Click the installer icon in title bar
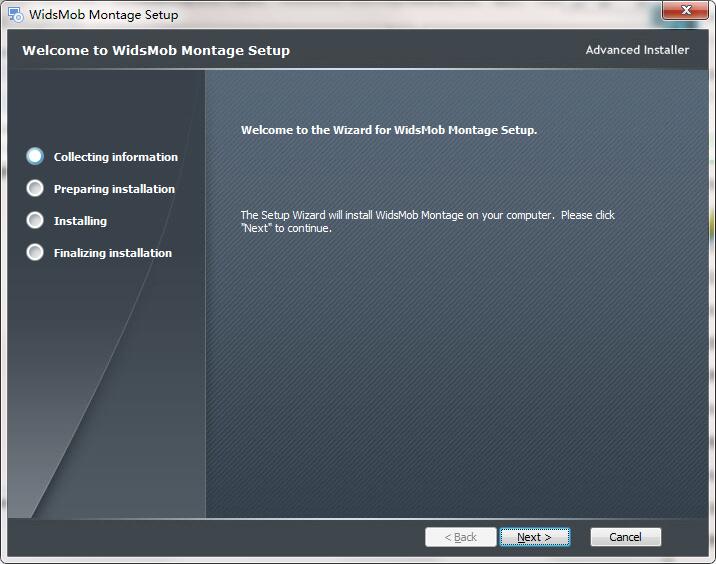 [x=16, y=15]
